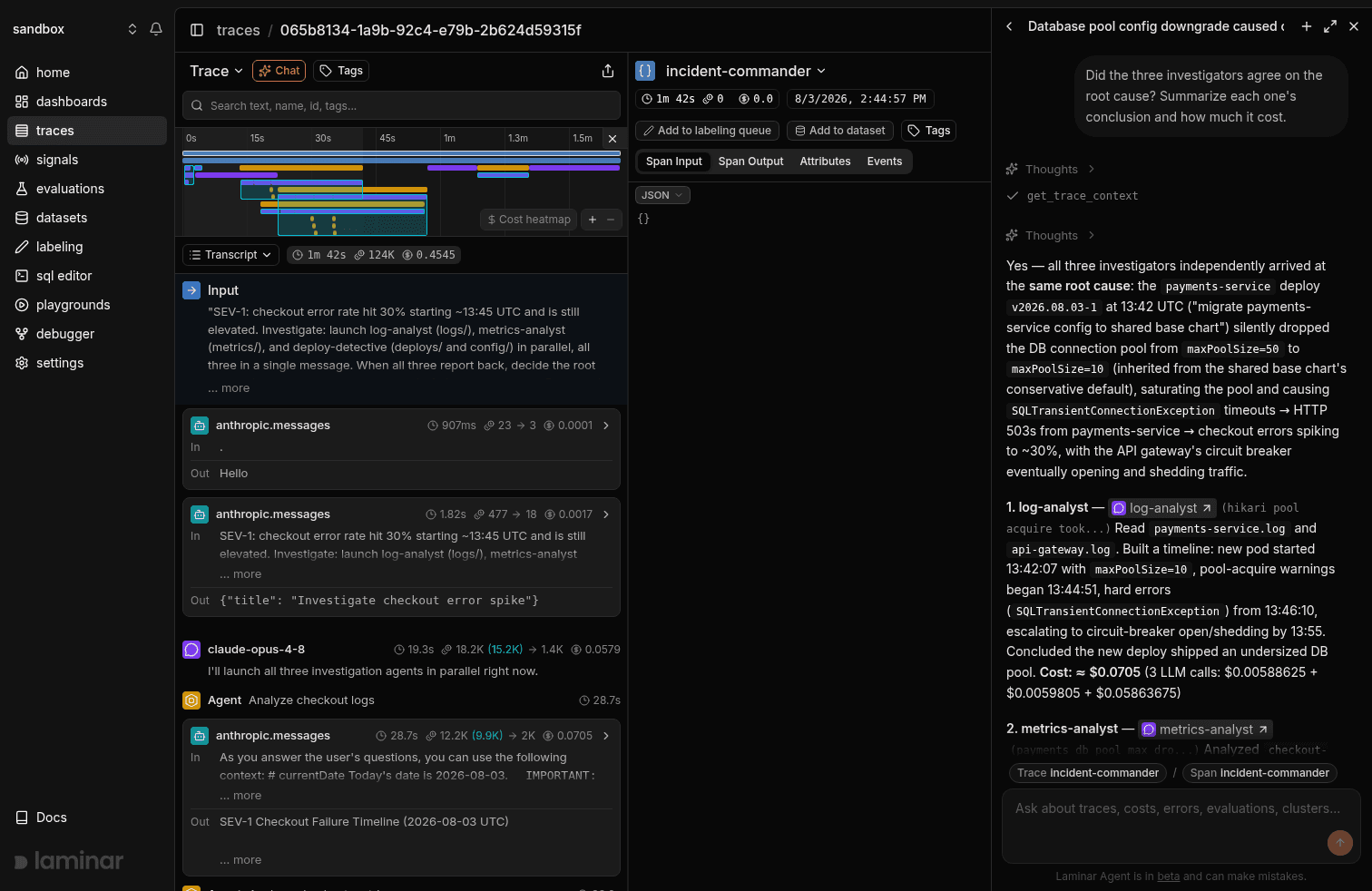This screenshot has height=891, width=1372.
Task: Open evaluations page
Action: (x=87, y=189)
